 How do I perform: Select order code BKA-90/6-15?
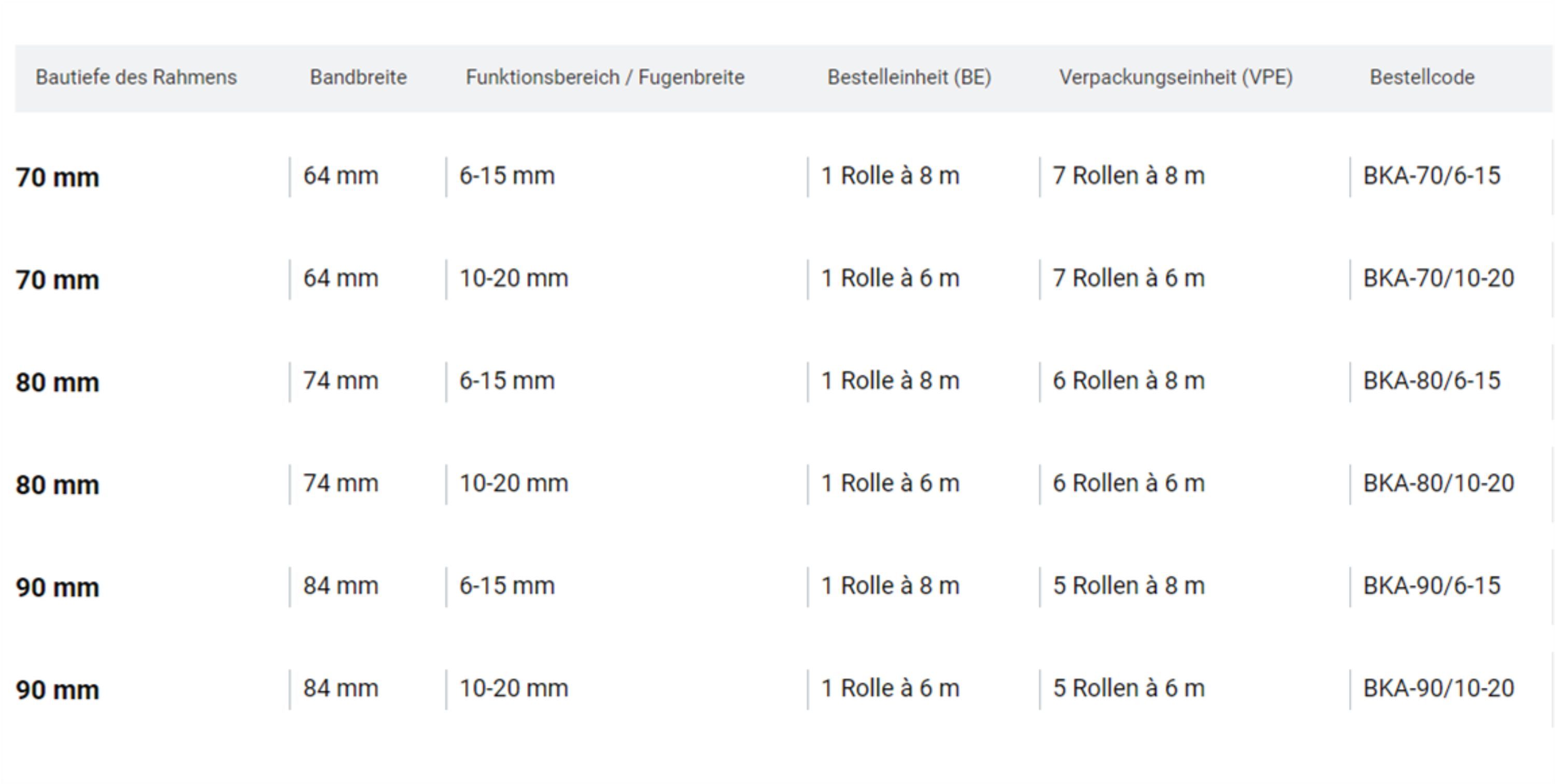[x=1431, y=586]
